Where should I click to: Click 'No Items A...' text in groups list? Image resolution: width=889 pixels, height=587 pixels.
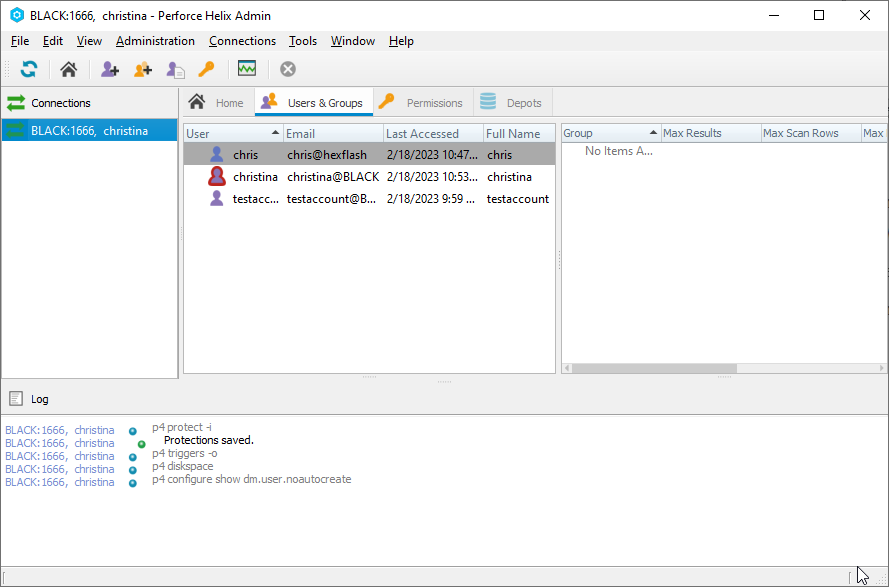(x=619, y=151)
